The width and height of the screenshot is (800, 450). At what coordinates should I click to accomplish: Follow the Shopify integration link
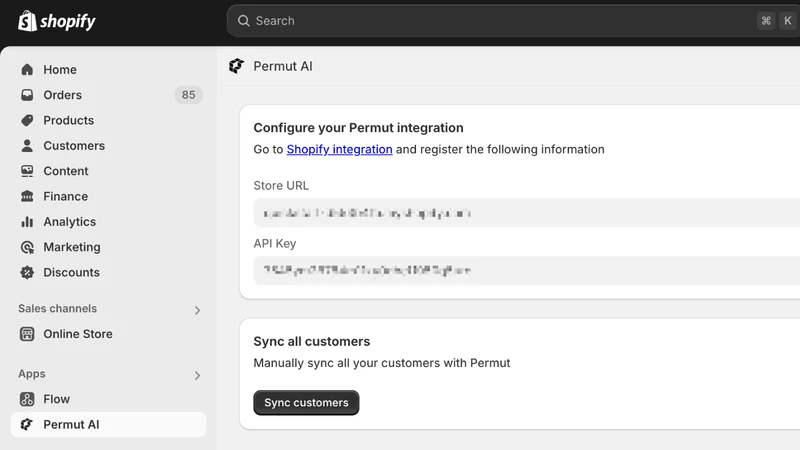[339, 149]
